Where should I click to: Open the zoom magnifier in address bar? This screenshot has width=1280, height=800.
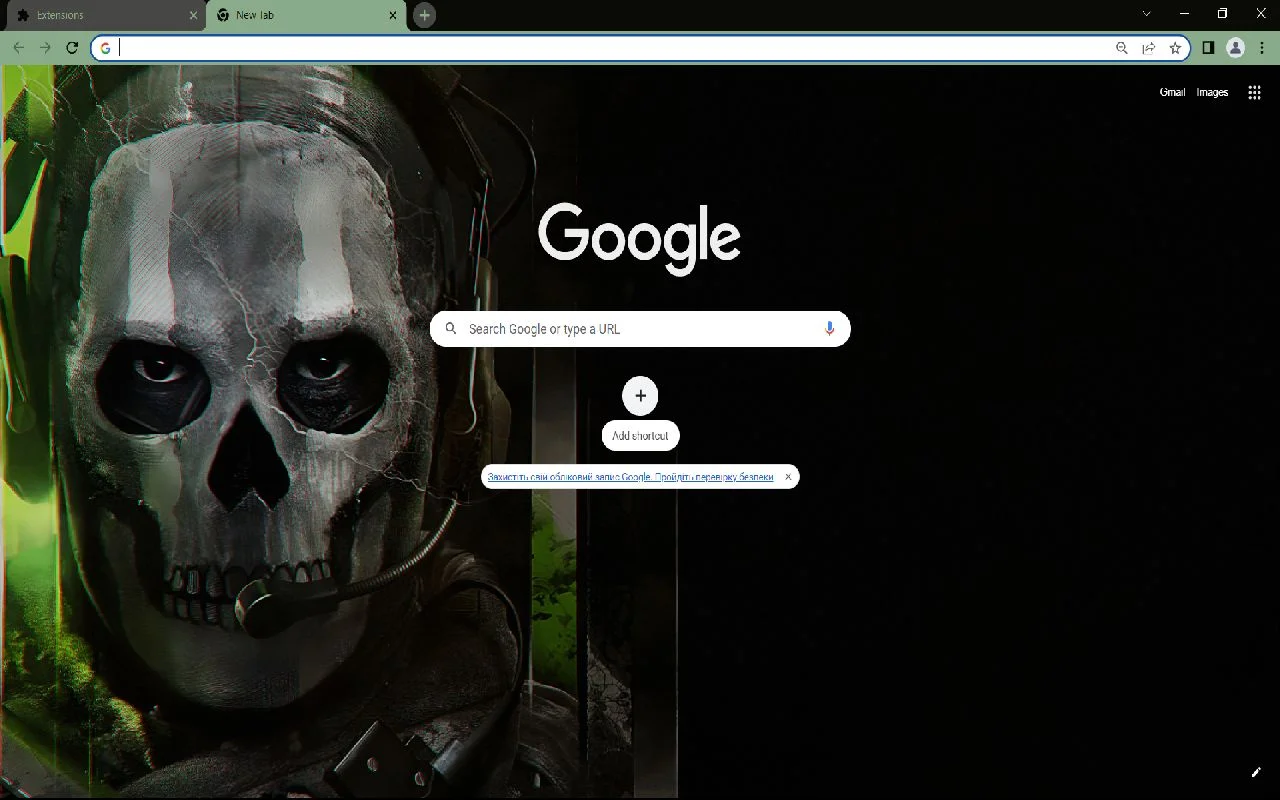click(x=1122, y=48)
